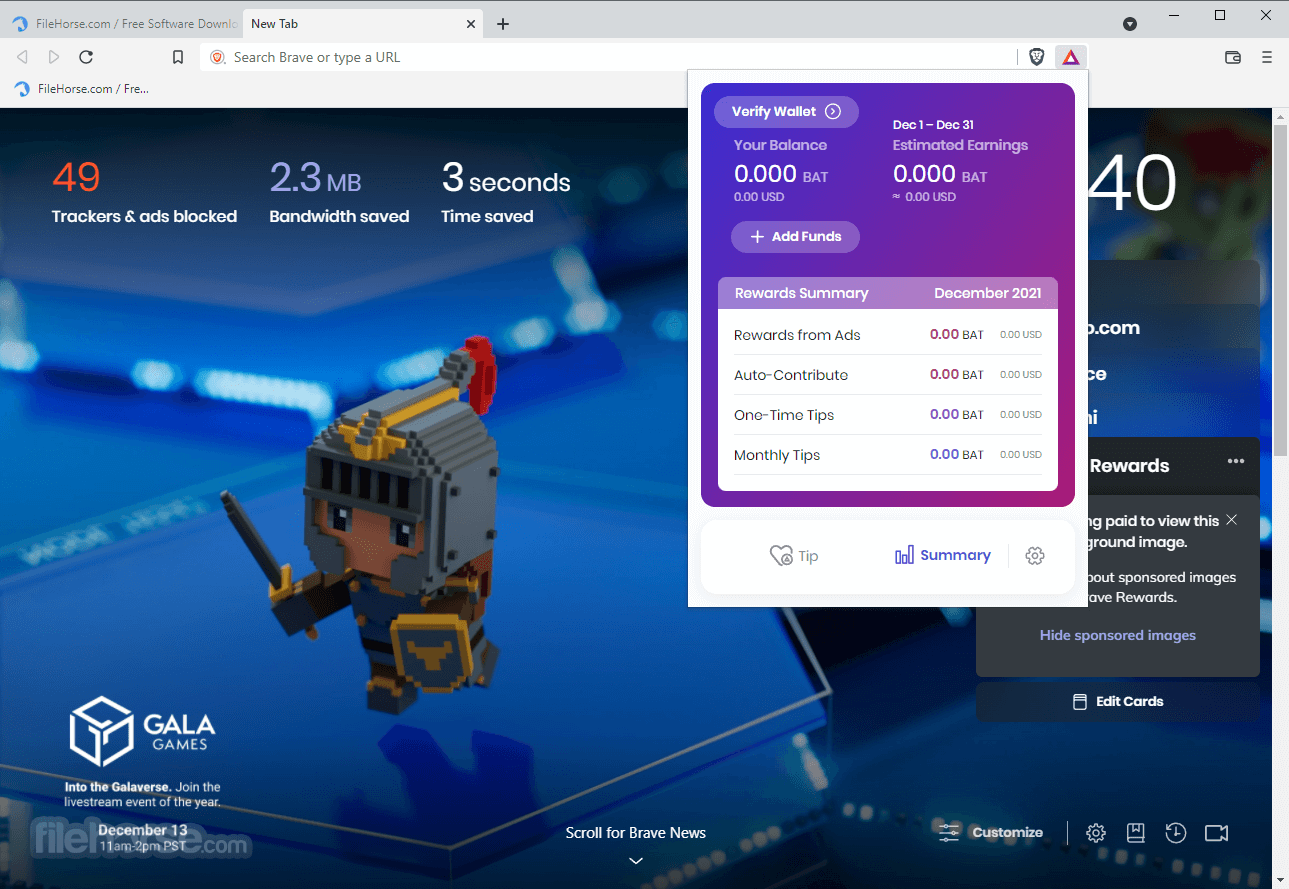Click the Estimated Earnings 0.000 BAT value
Screen dimensions: 1289x889
click(940, 175)
